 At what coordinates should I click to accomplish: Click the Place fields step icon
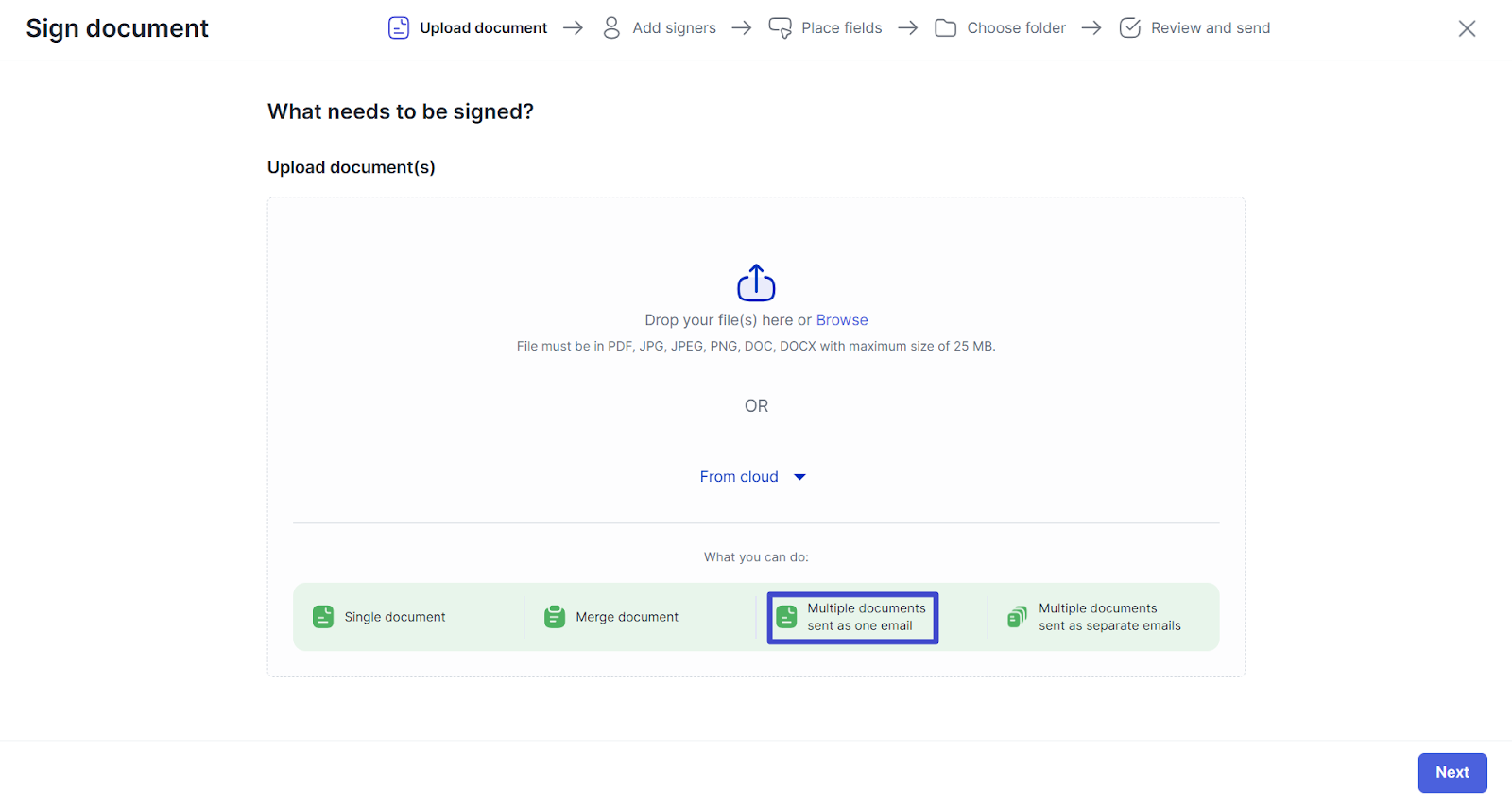tap(780, 28)
